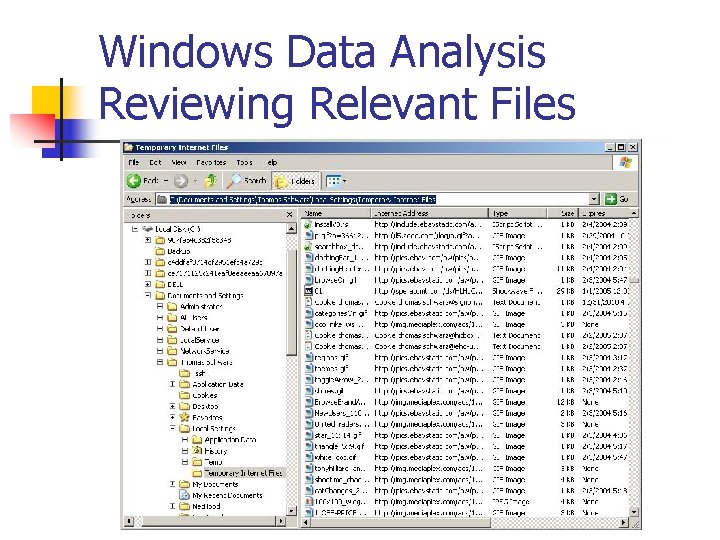The image size is (720, 540).
Task: Collapse the Local Settings folder node
Action: coord(173,428)
